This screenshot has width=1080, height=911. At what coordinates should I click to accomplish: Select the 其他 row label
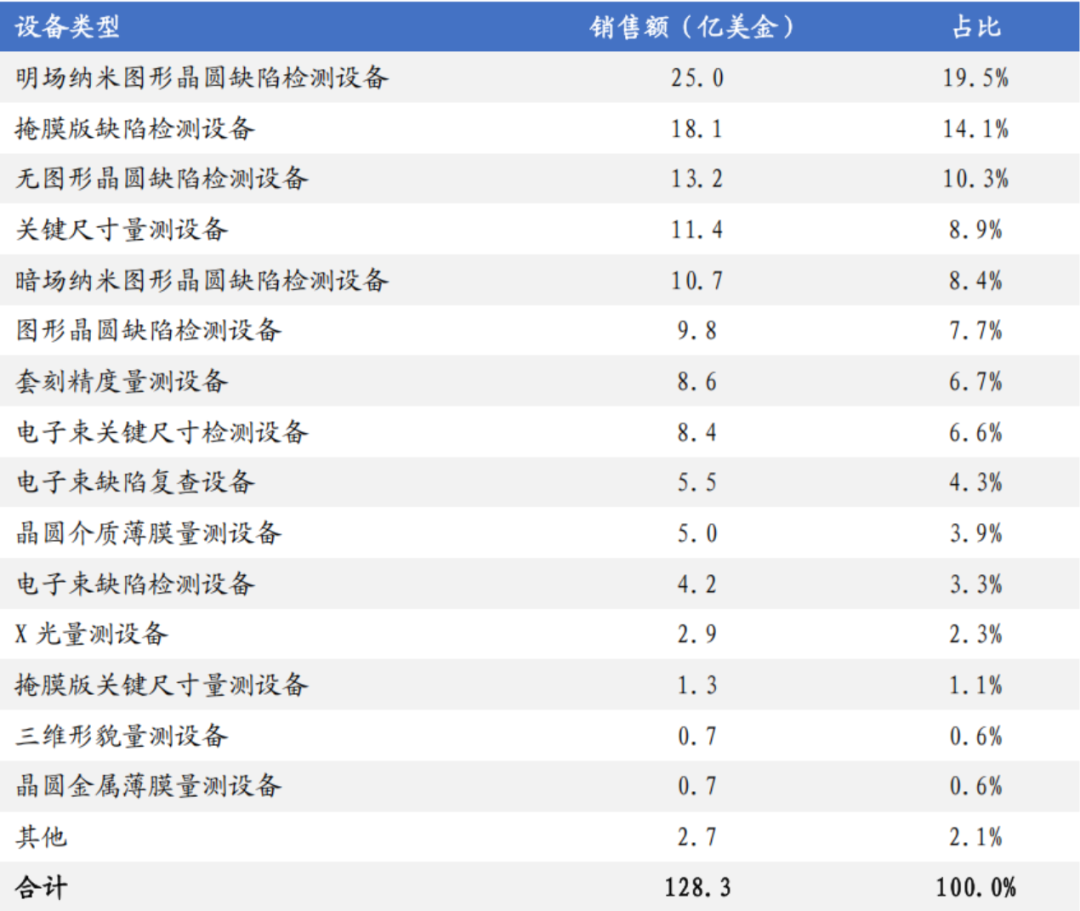(x=41, y=837)
